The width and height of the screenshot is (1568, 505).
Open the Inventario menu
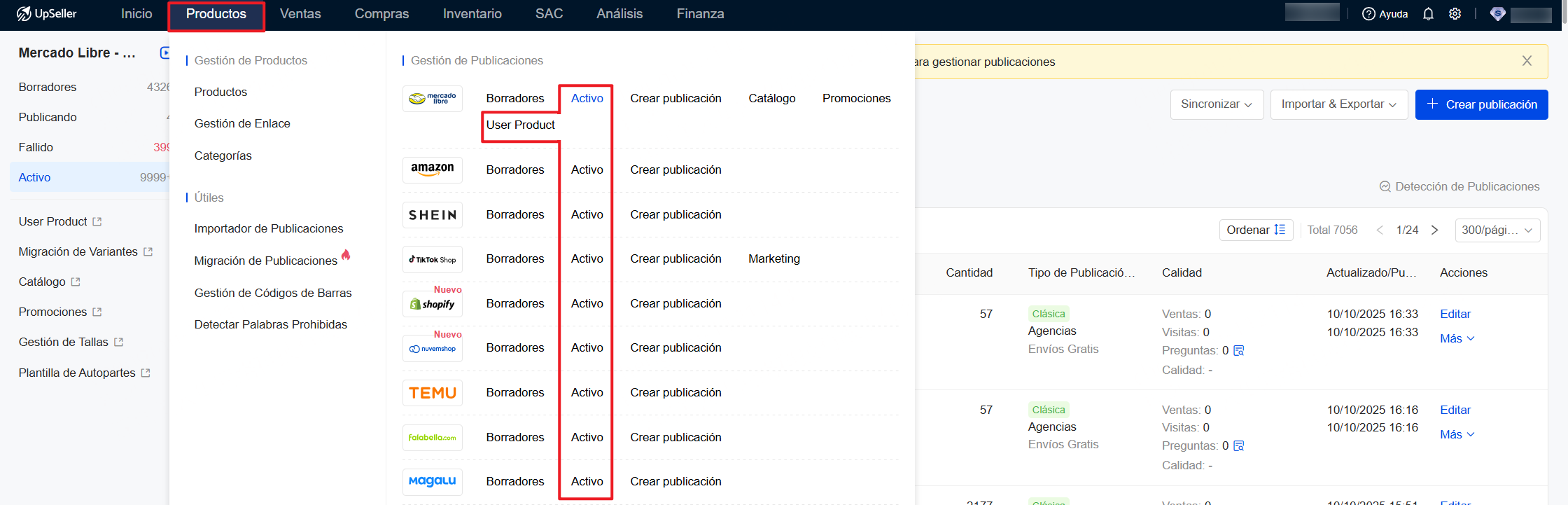click(472, 14)
